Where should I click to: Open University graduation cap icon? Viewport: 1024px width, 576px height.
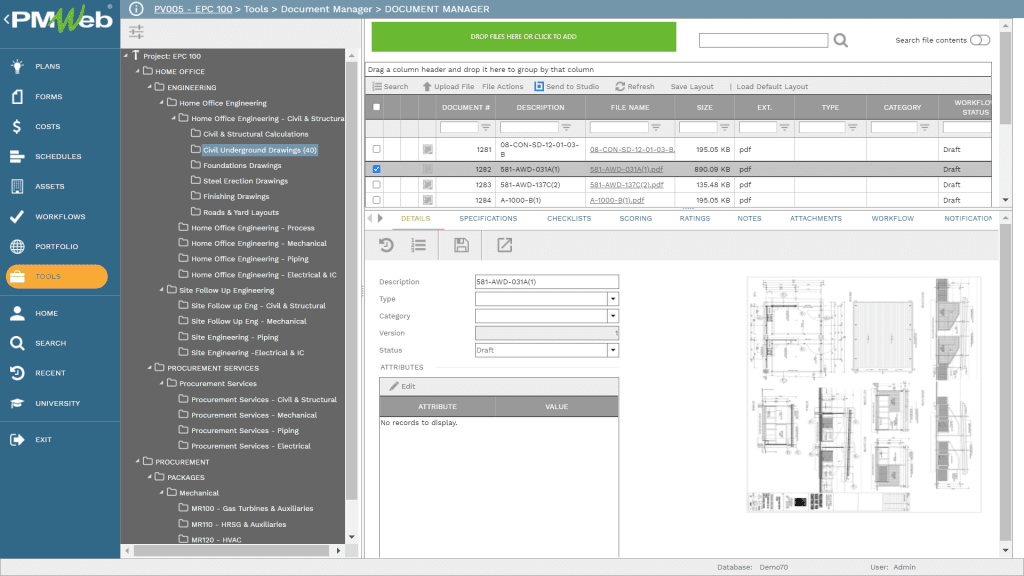pyautogui.click(x=17, y=403)
